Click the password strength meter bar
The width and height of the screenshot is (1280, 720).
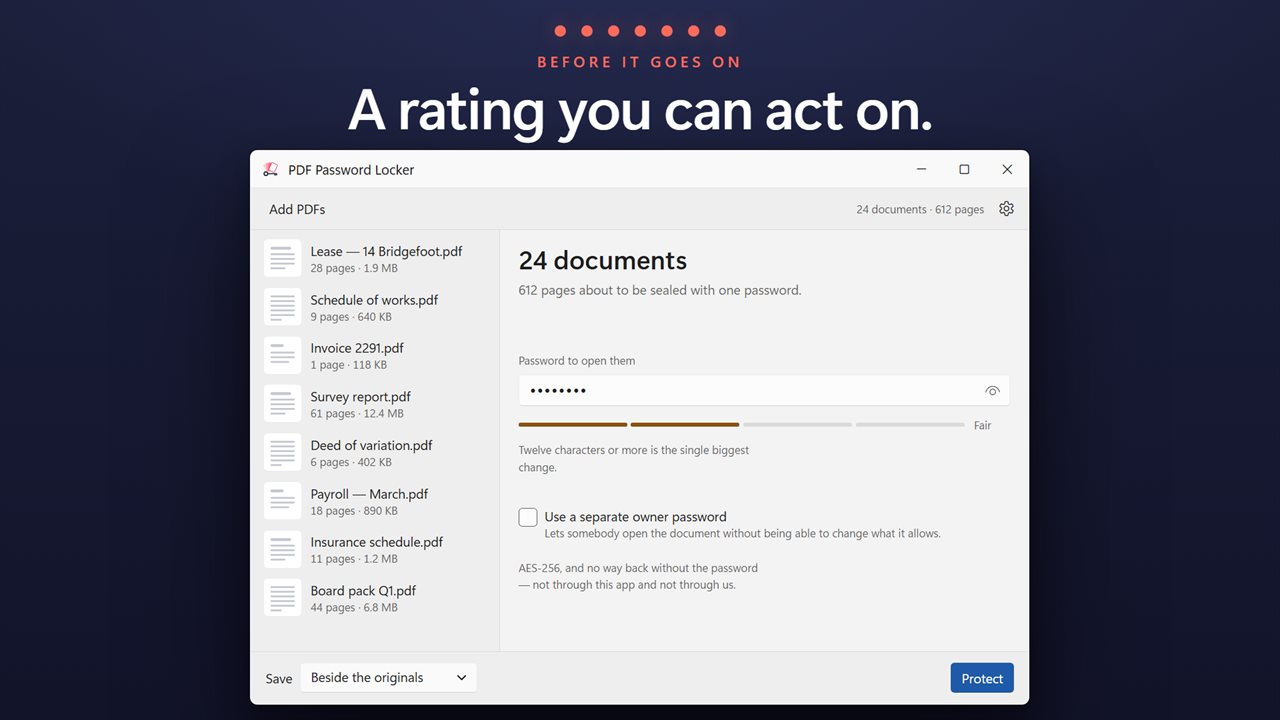(741, 425)
